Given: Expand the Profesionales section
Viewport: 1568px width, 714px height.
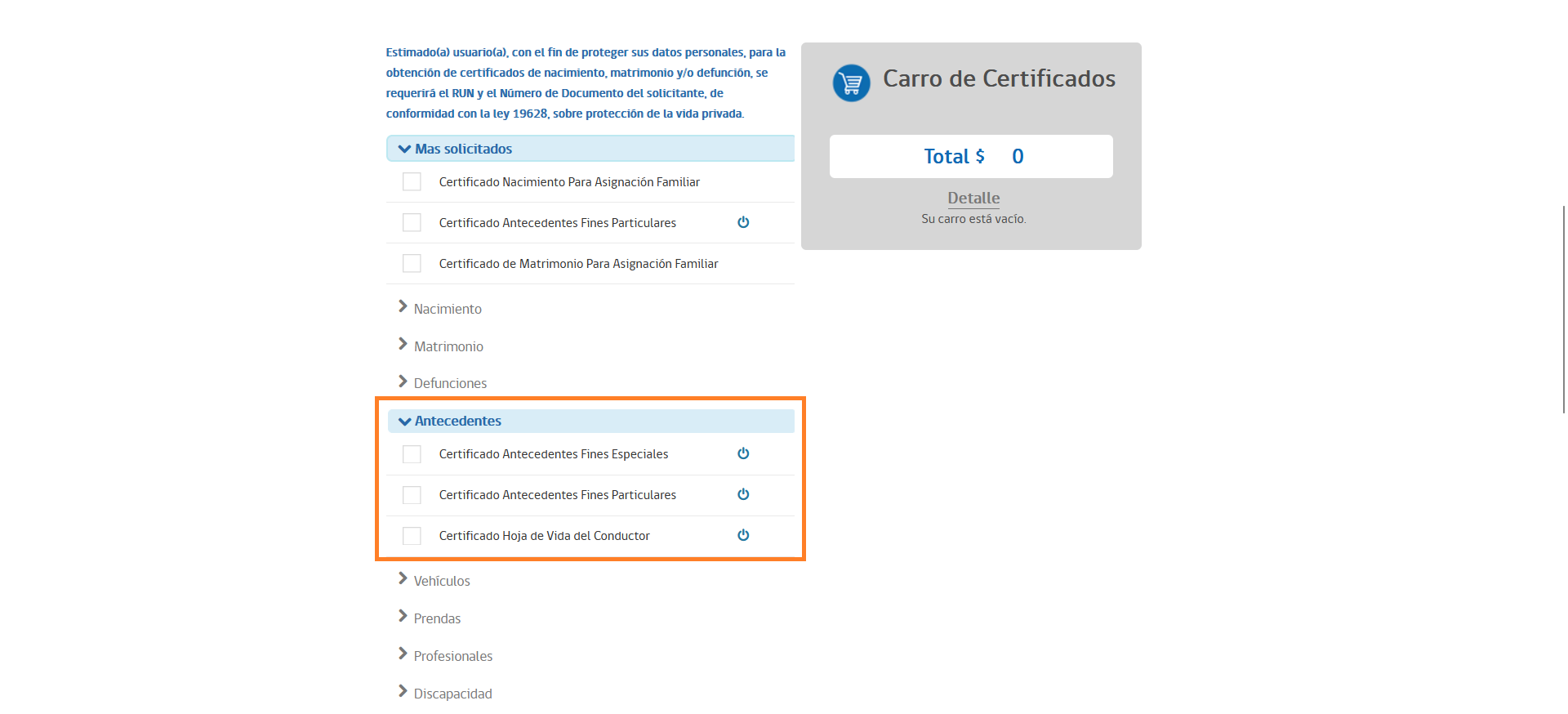Looking at the screenshot, I should pyautogui.click(x=452, y=656).
